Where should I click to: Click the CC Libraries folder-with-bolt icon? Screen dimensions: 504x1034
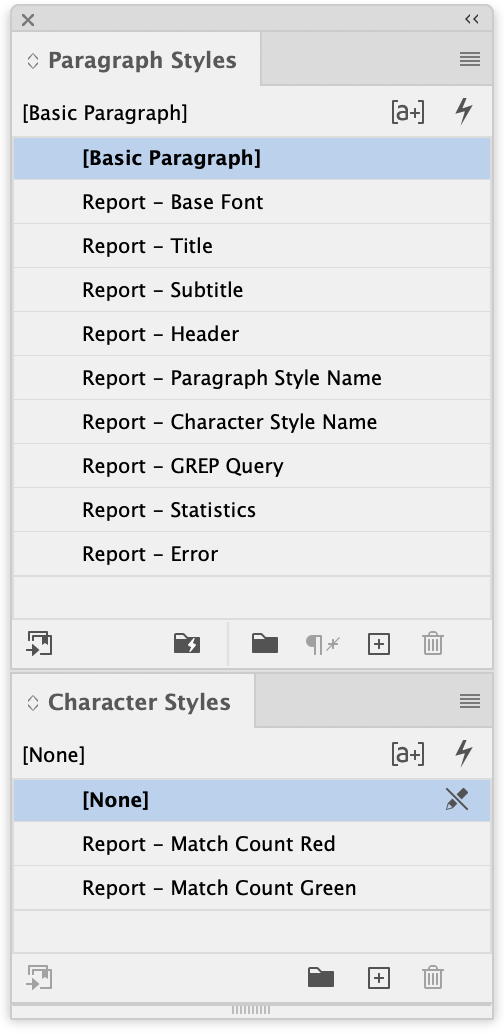187,644
